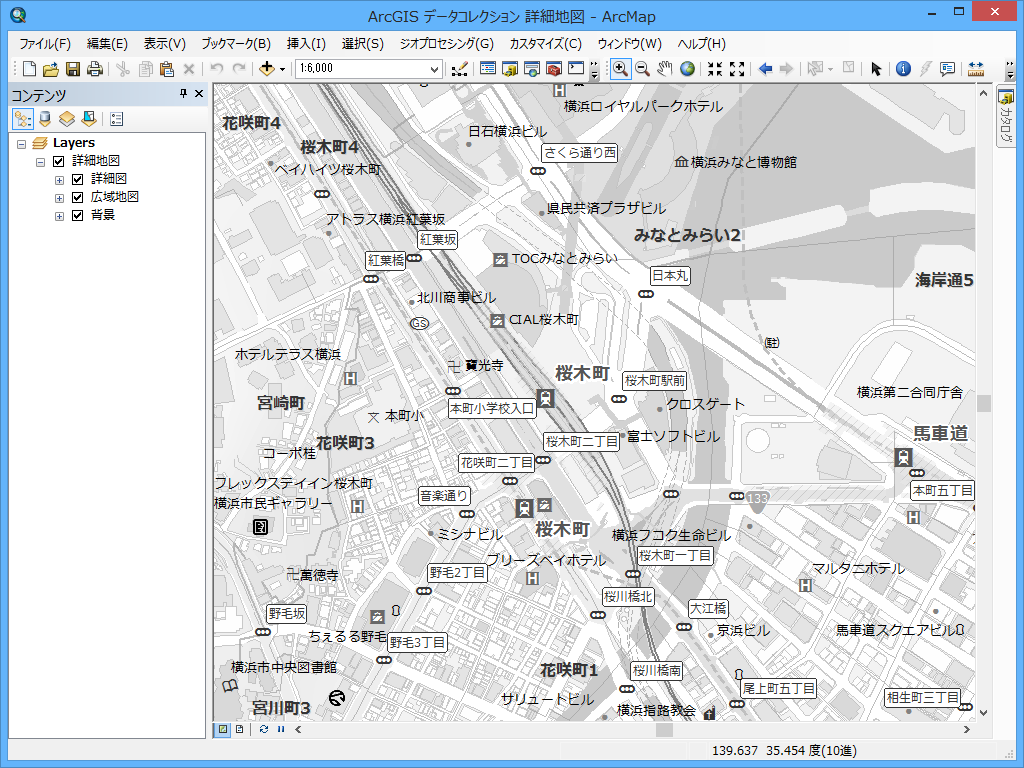Expand the 背景 layer
The height and width of the screenshot is (768, 1024).
coord(59,216)
